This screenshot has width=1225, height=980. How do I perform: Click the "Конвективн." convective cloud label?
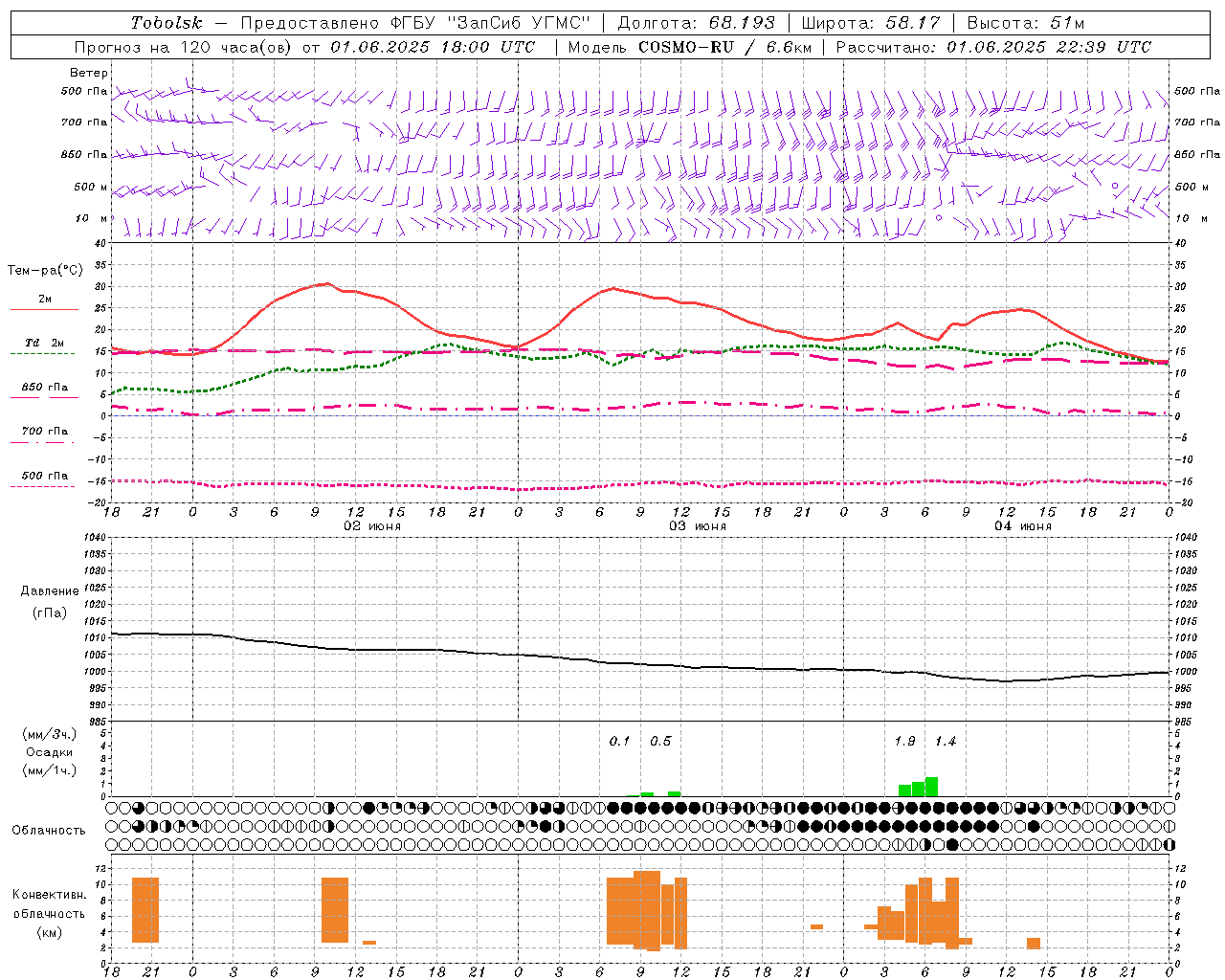50,895
